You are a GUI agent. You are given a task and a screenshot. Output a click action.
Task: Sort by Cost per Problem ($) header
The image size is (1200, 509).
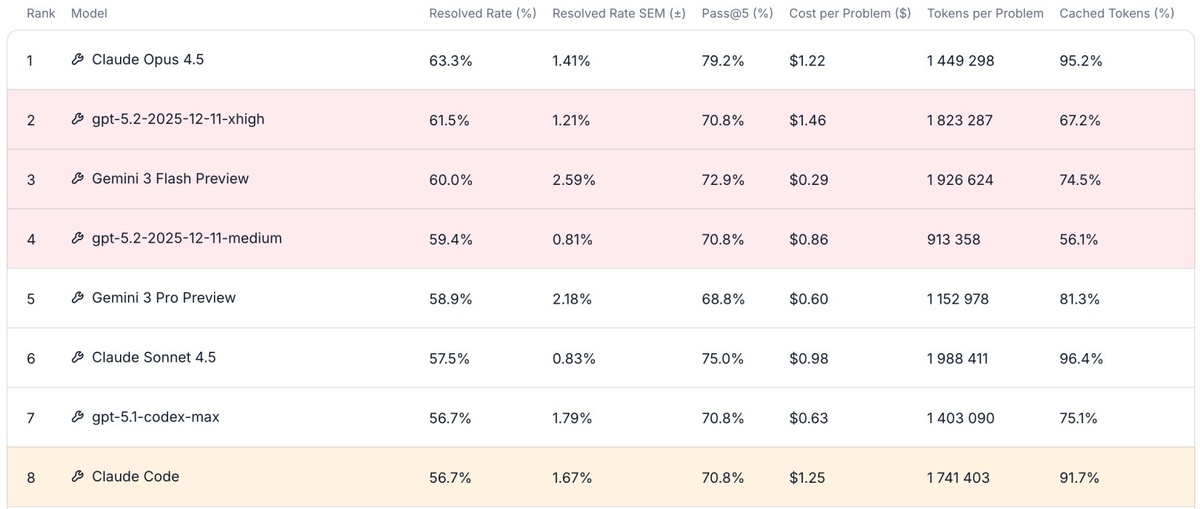(x=850, y=14)
